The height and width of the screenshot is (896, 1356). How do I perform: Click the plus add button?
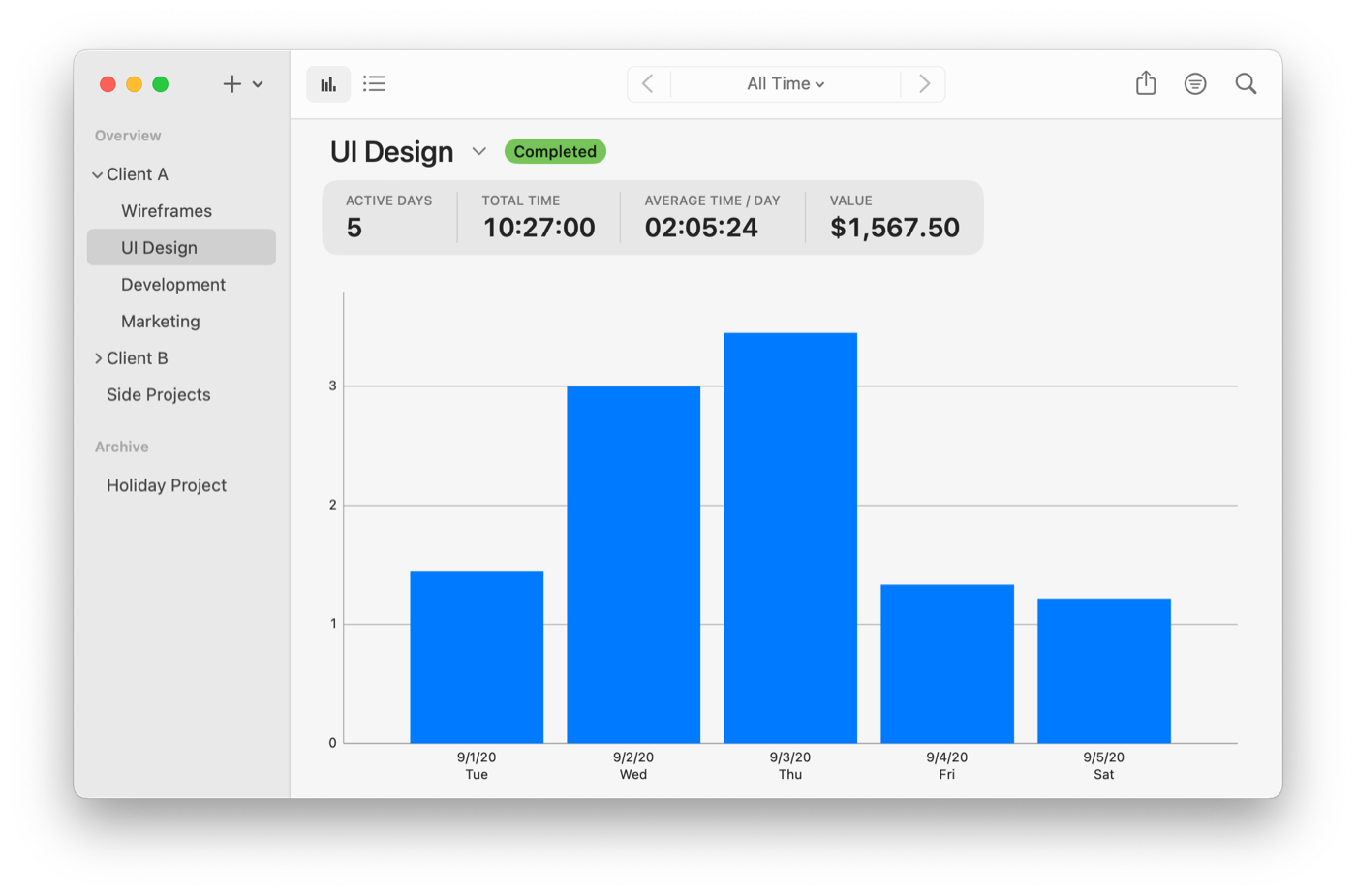231,84
